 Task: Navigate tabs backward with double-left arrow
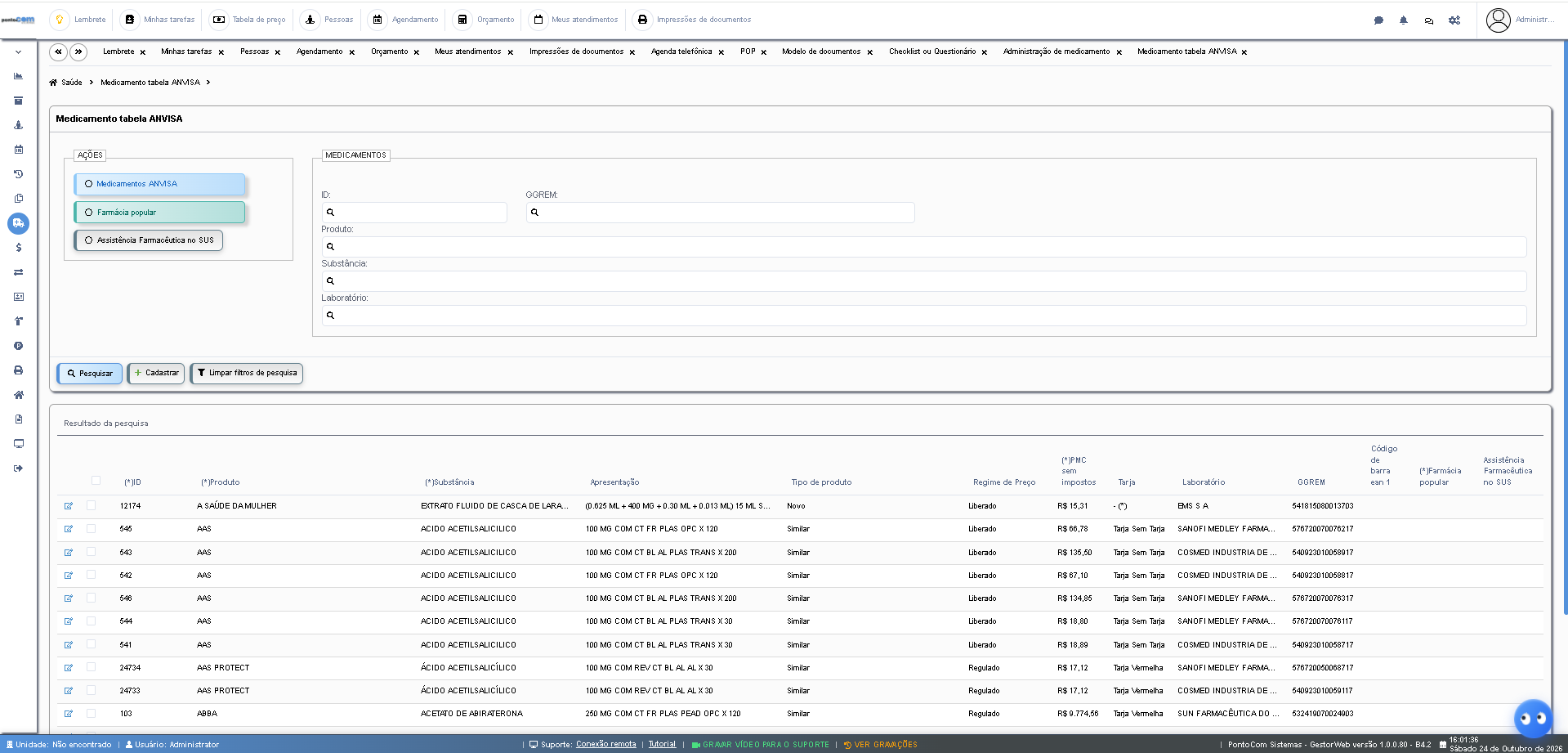coord(58,52)
